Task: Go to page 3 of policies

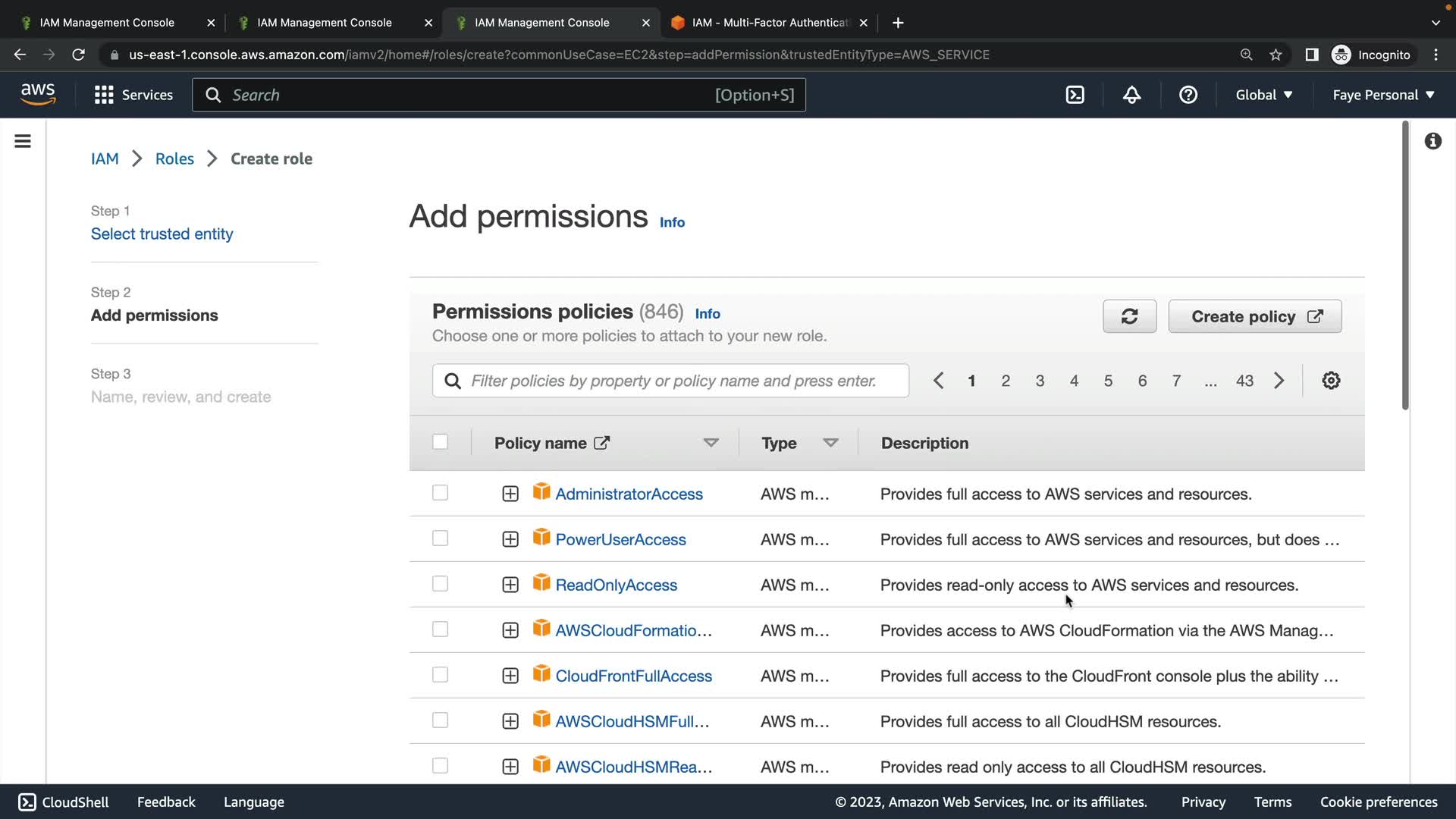Action: (1040, 381)
